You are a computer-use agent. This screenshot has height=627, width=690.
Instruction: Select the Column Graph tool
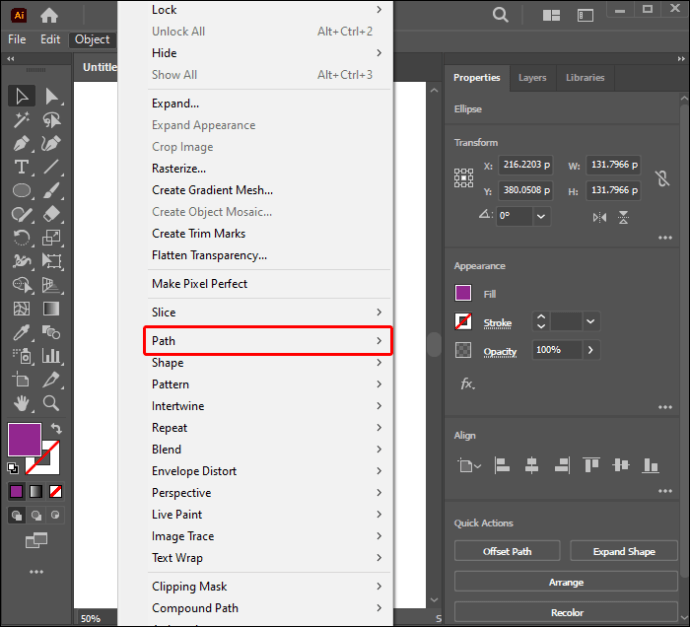point(51,356)
